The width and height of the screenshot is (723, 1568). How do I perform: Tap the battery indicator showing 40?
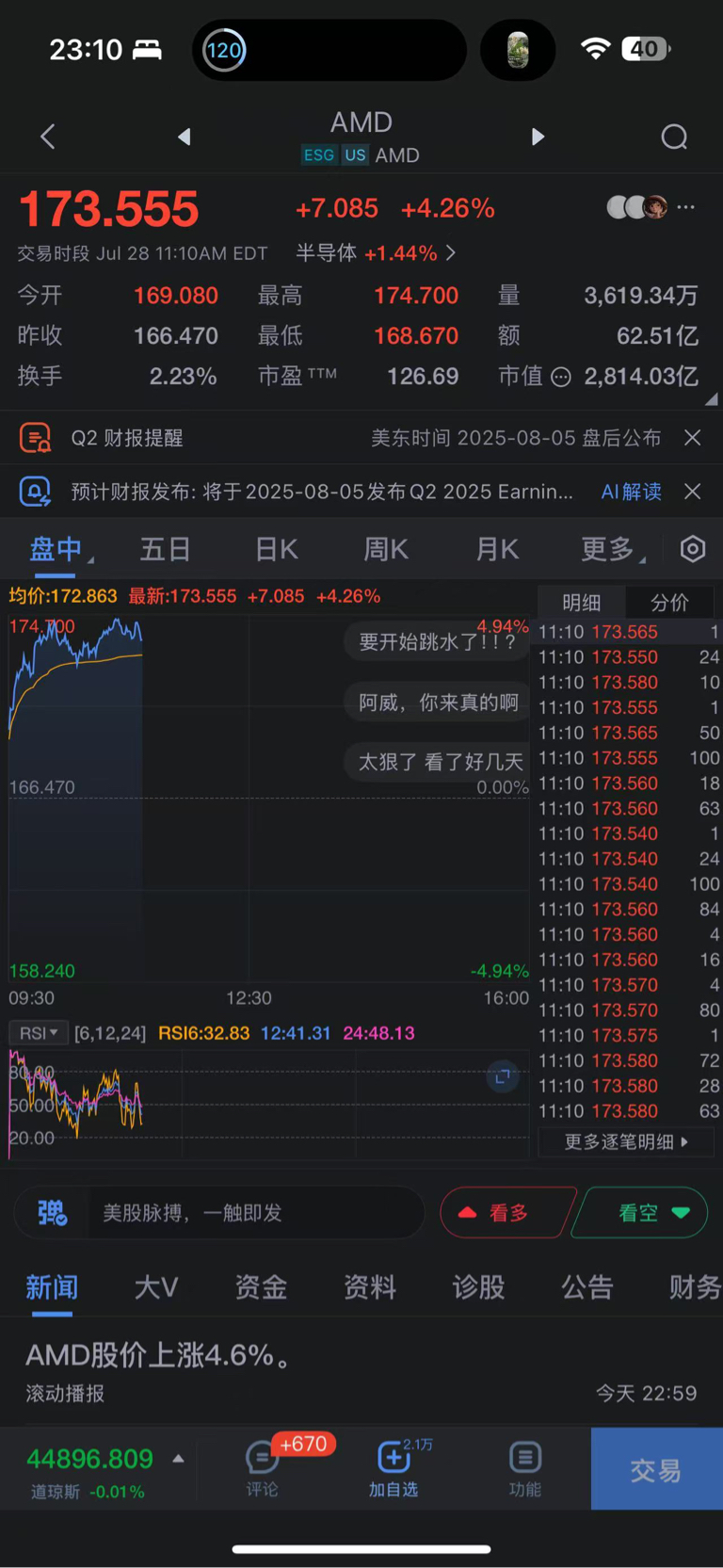pos(645,48)
